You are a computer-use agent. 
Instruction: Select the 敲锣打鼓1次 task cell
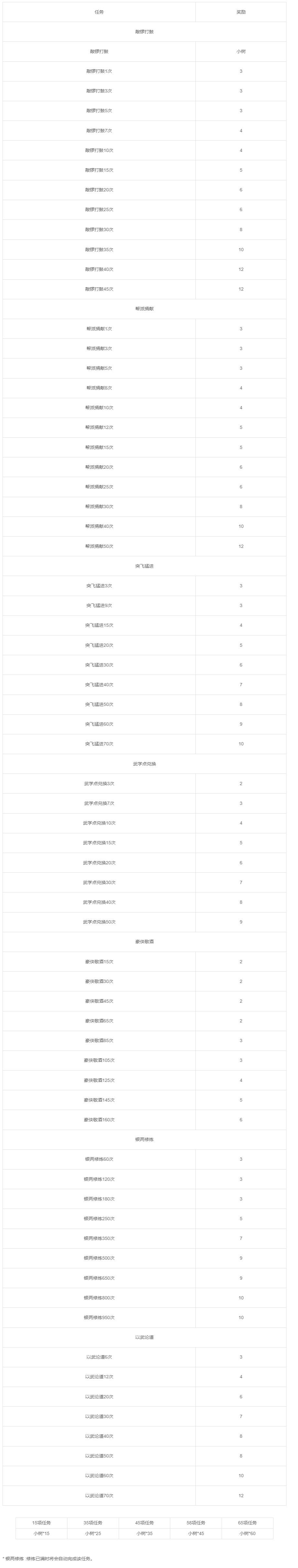tap(99, 71)
